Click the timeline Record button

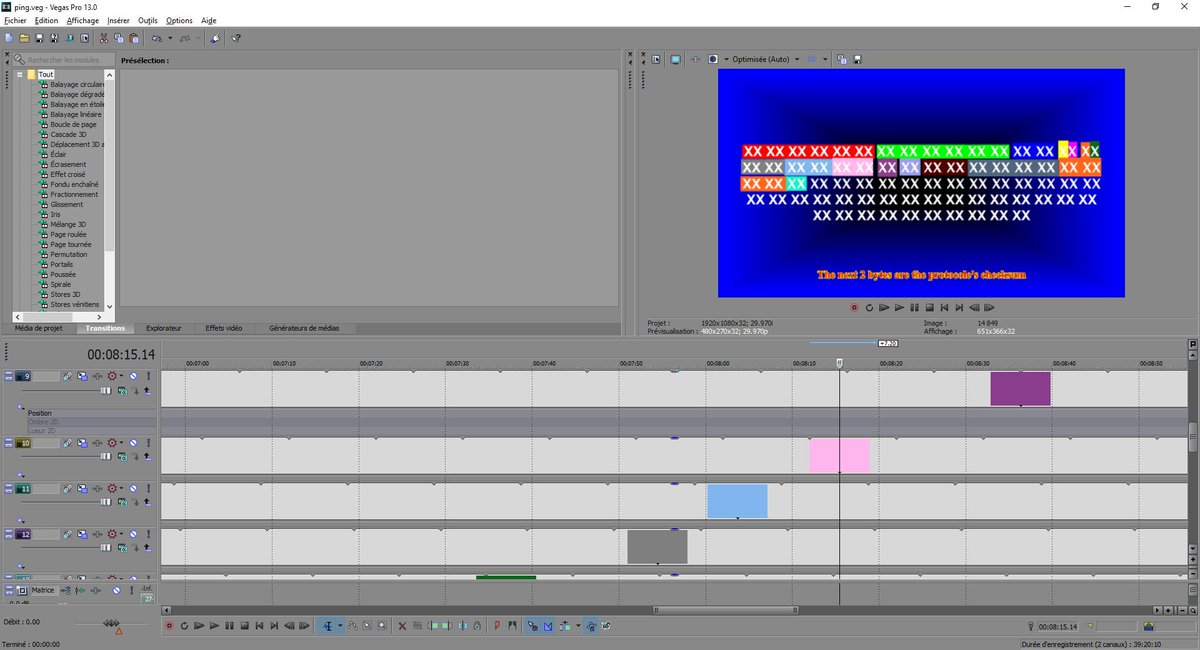click(168, 625)
